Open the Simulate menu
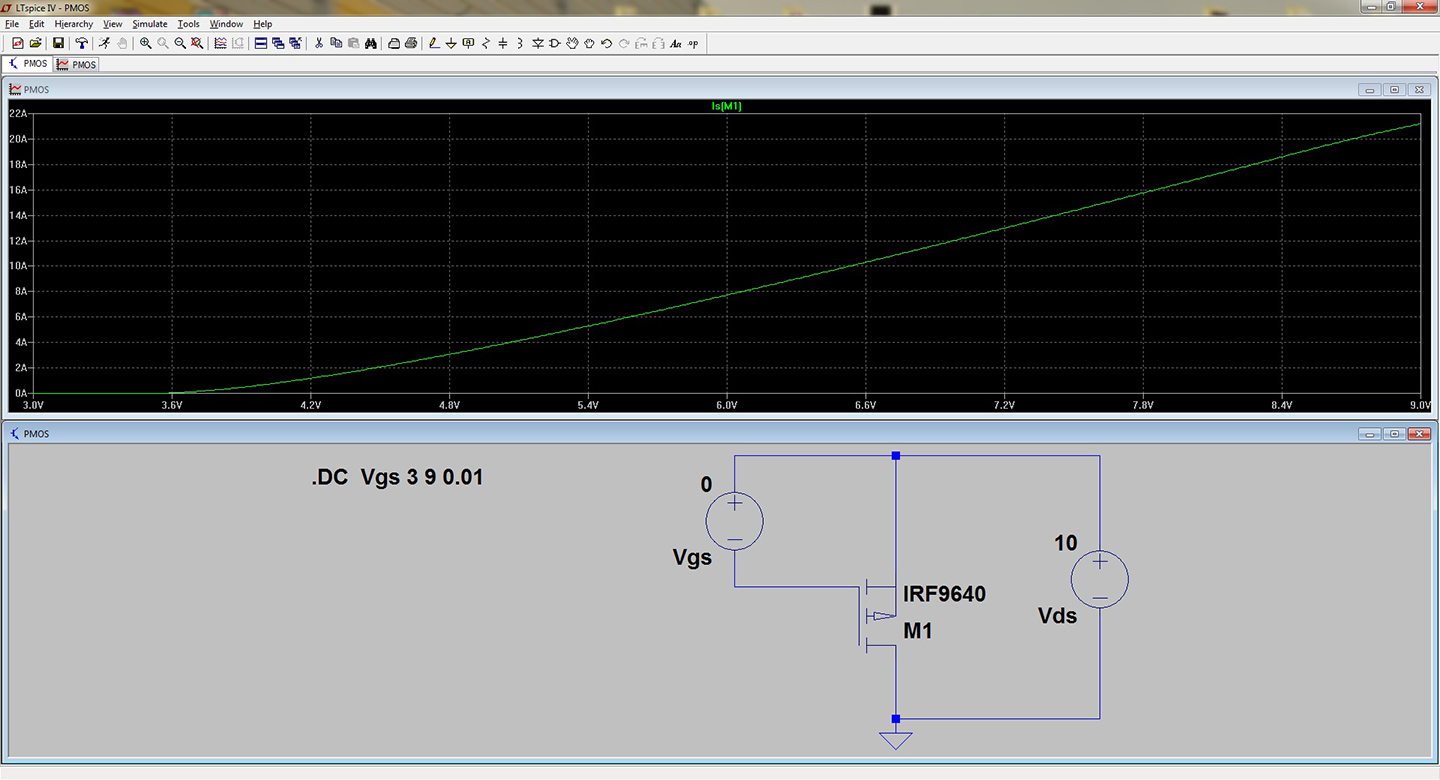This screenshot has width=1440, height=780. point(150,24)
